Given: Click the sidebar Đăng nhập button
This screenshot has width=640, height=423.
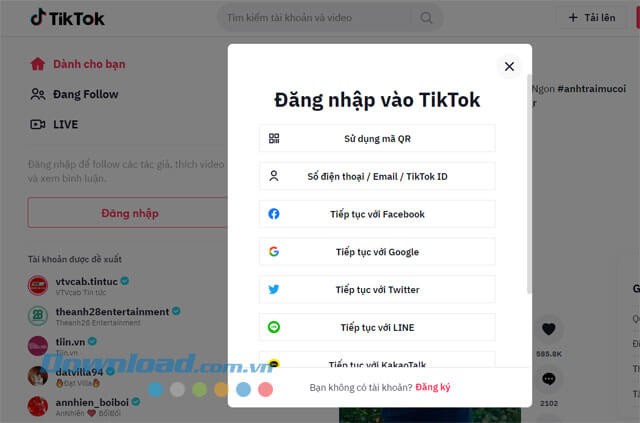Looking at the screenshot, I should pyautogui.click(x=128, y=213).
